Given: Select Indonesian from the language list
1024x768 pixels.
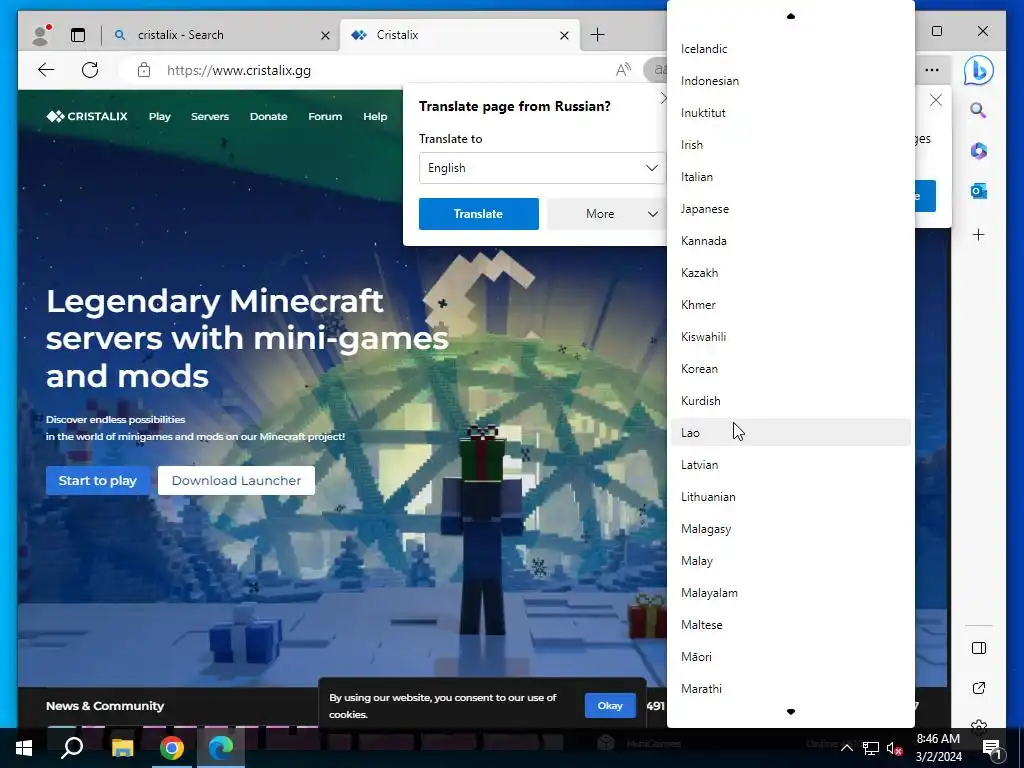Looking at the screenshot, I should click(x=791, y=81).
